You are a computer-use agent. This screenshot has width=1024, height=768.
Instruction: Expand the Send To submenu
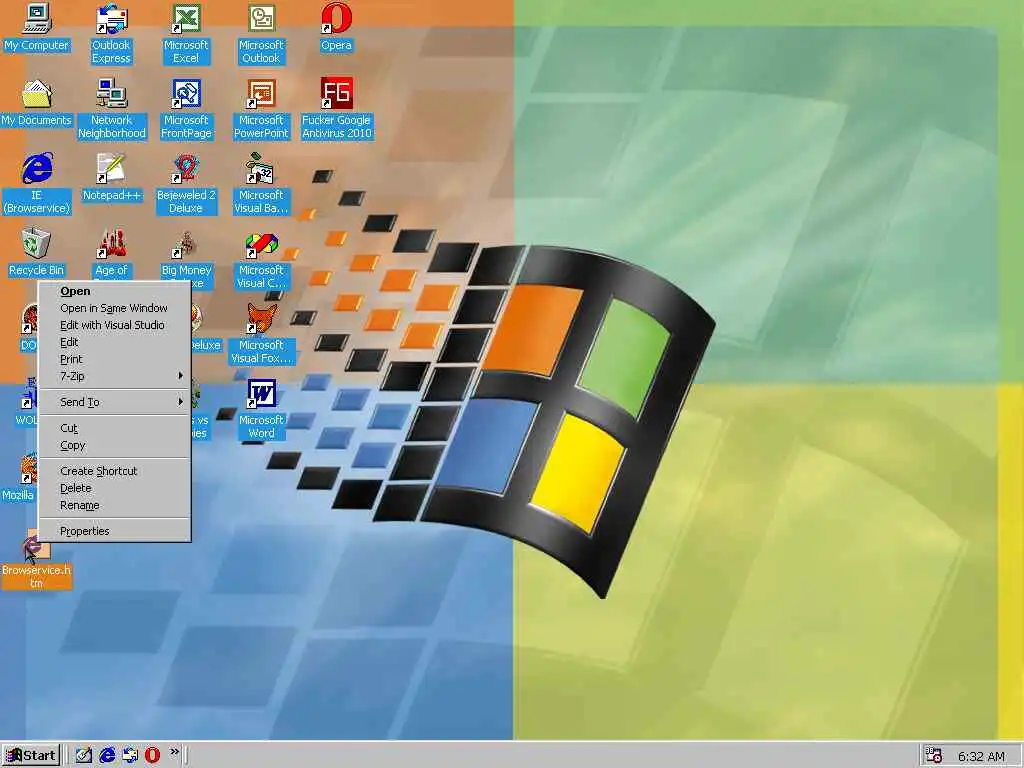click(115, 402)
